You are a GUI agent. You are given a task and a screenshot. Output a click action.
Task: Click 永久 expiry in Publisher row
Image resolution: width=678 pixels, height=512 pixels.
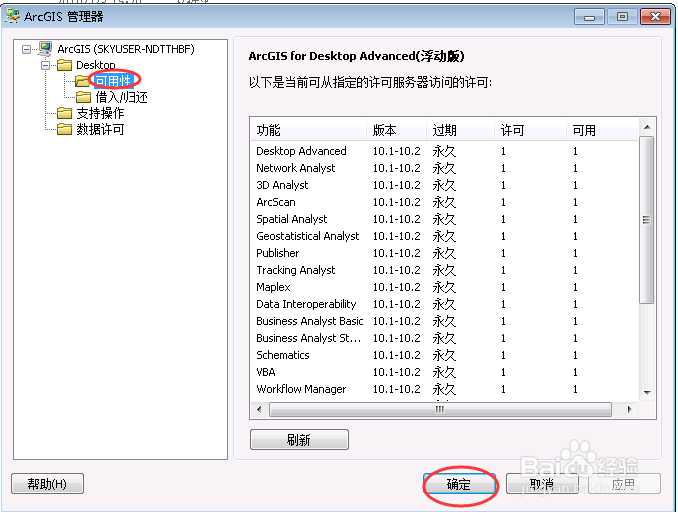click(x=444, y=253)
